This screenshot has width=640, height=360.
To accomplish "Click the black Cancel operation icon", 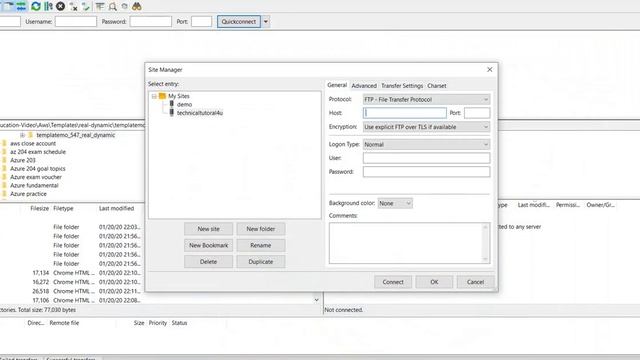I will [60, 6].
